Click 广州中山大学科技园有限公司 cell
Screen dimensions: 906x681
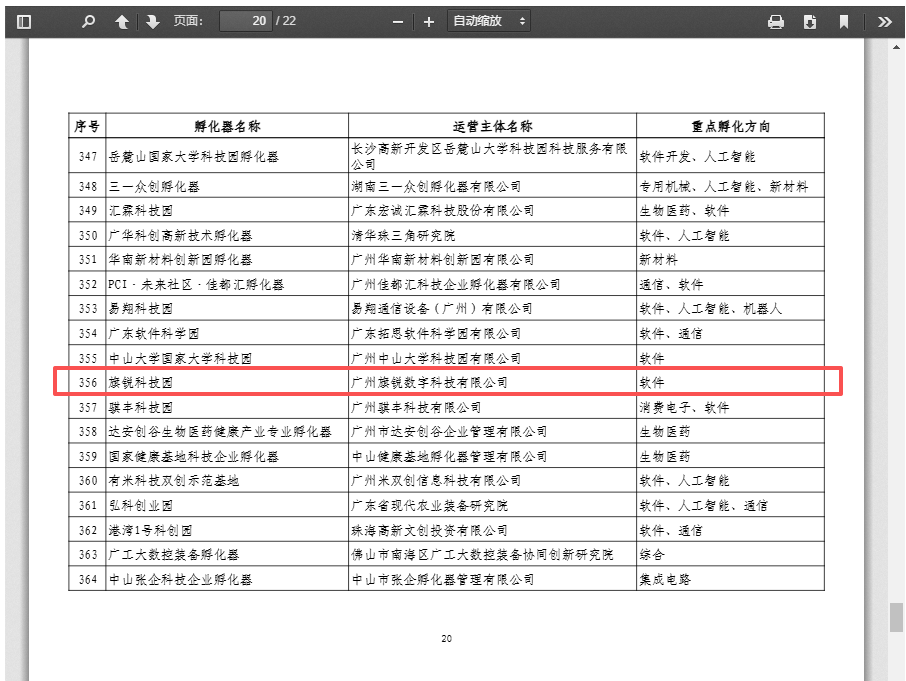pos(492,358)
